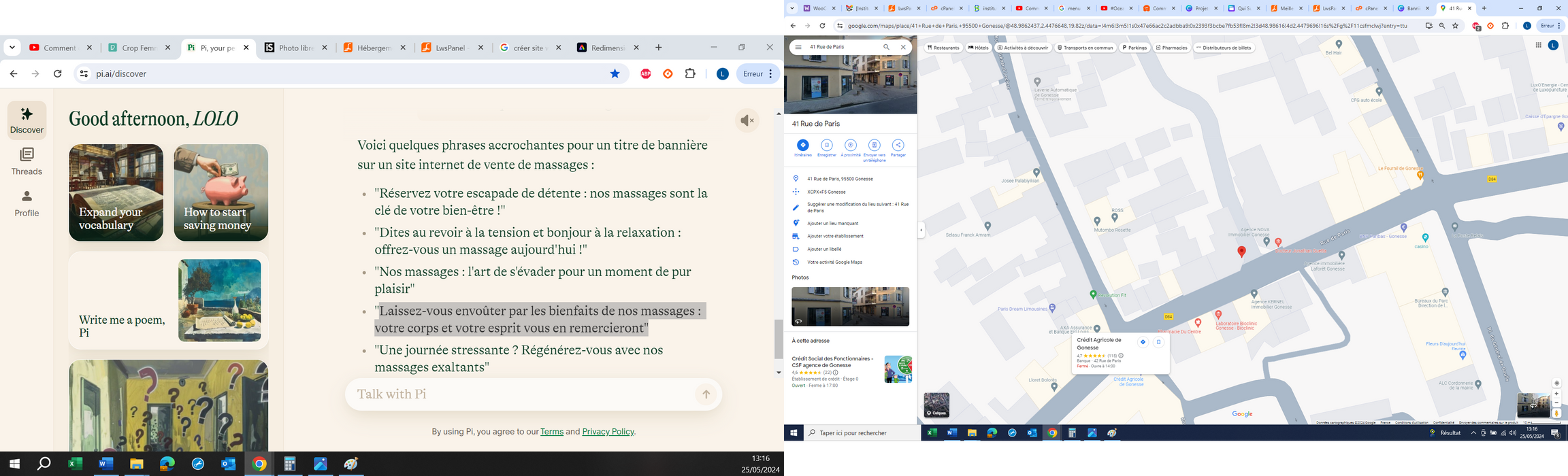1568x476 pixels.
Task: Open the Google apps grid icon
Action: pyautogui.click(x=1538, y=46)
